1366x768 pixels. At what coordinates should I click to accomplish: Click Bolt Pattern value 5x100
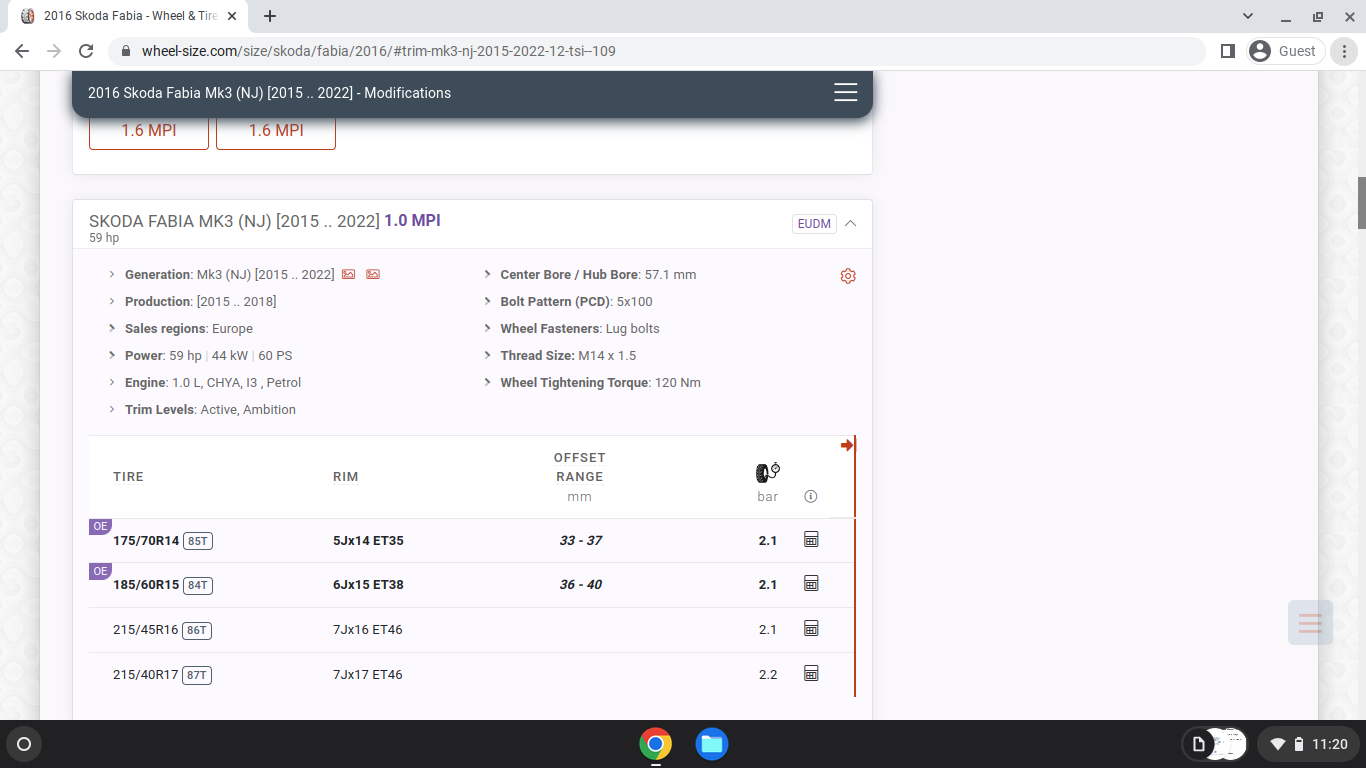[632, 301]
